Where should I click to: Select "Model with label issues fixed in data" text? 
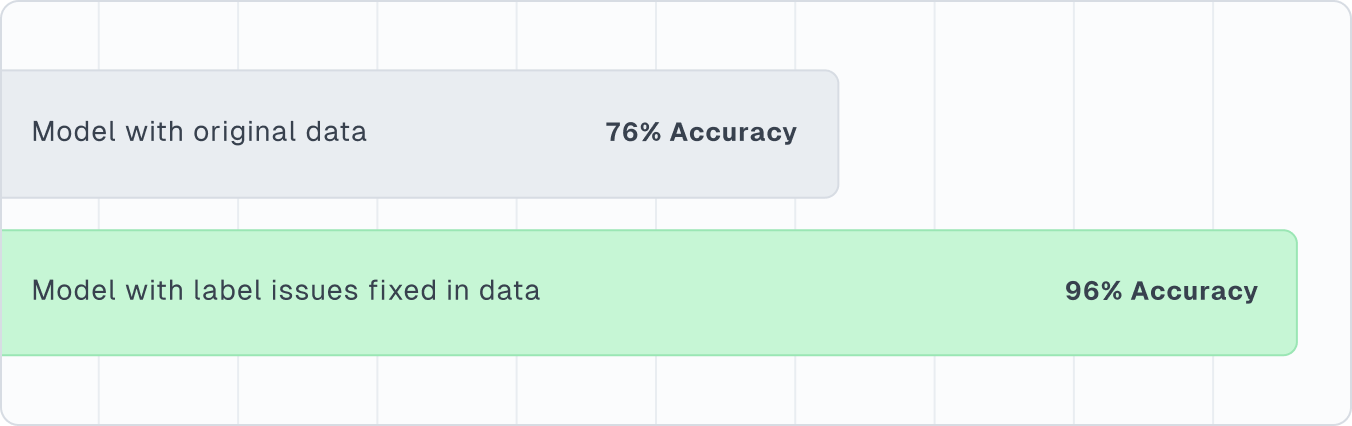pyautogui.click(x=286, y=291)
